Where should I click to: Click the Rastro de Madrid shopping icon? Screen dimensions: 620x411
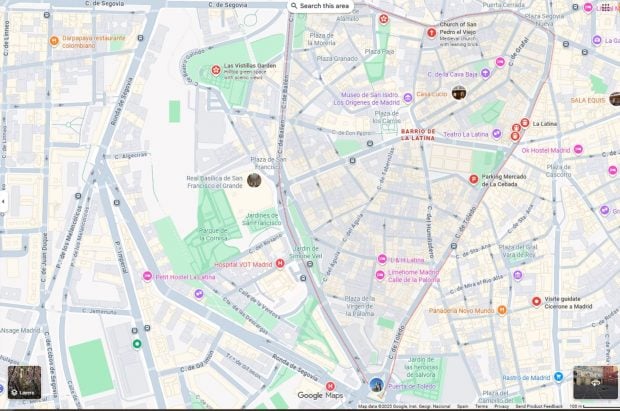[558, 377]
